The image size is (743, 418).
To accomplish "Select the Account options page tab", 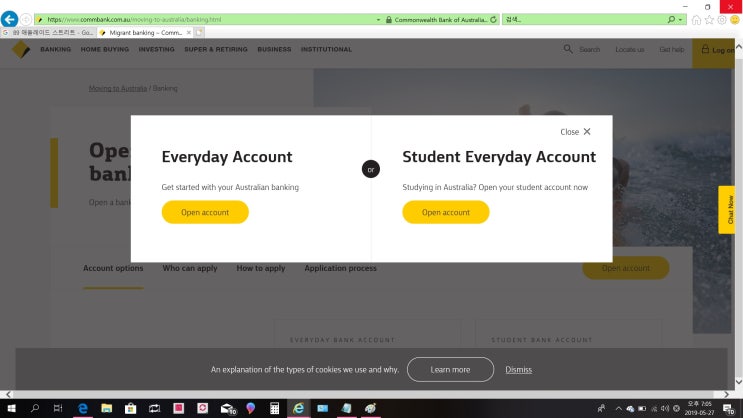I will click(x=113, y=268).
